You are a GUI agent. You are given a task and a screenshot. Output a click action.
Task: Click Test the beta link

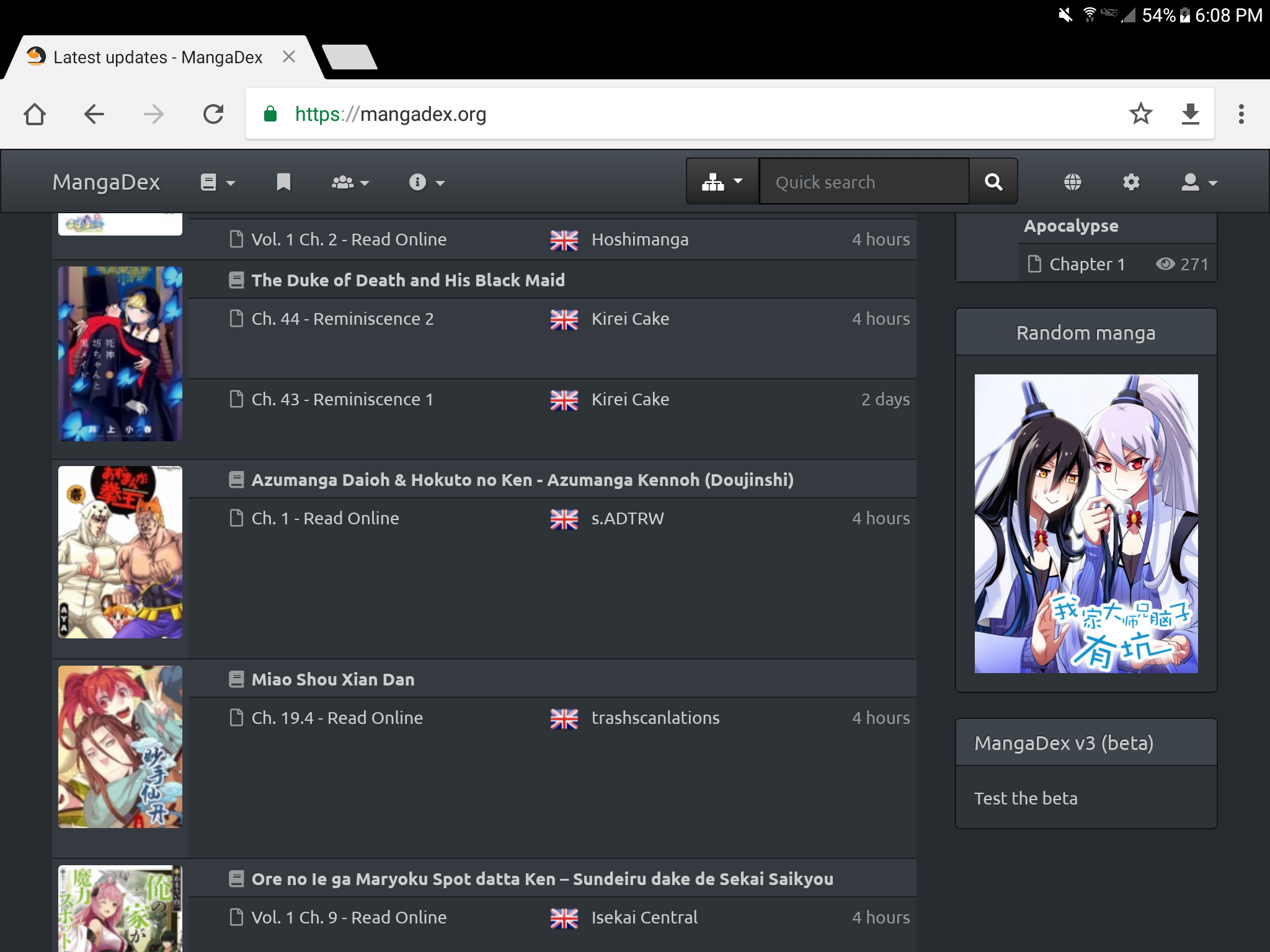(x=1026, y=798)
